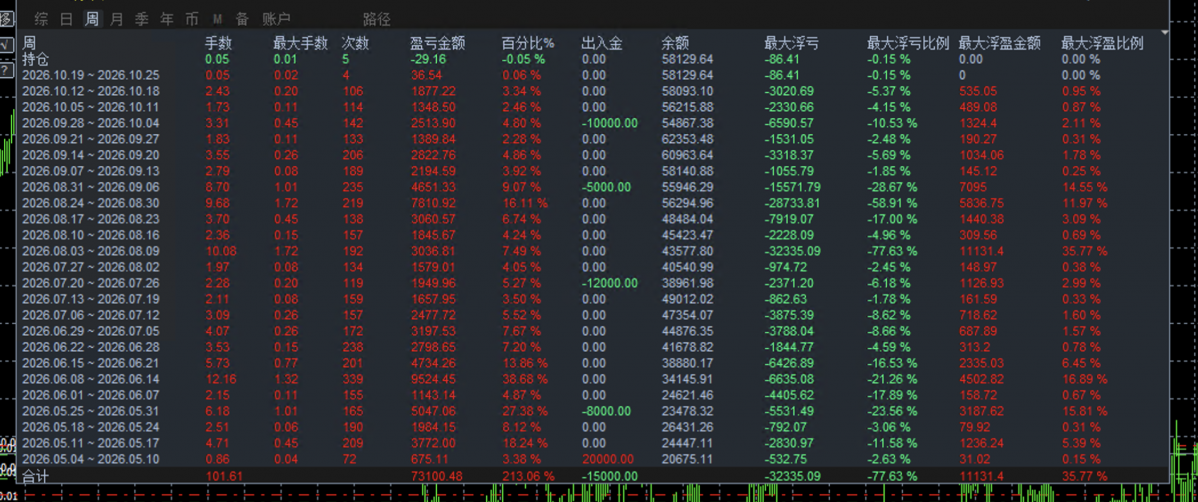Click the 手数 column header
This screenshot has width=1198, height=502.
[x=219, y=44]
